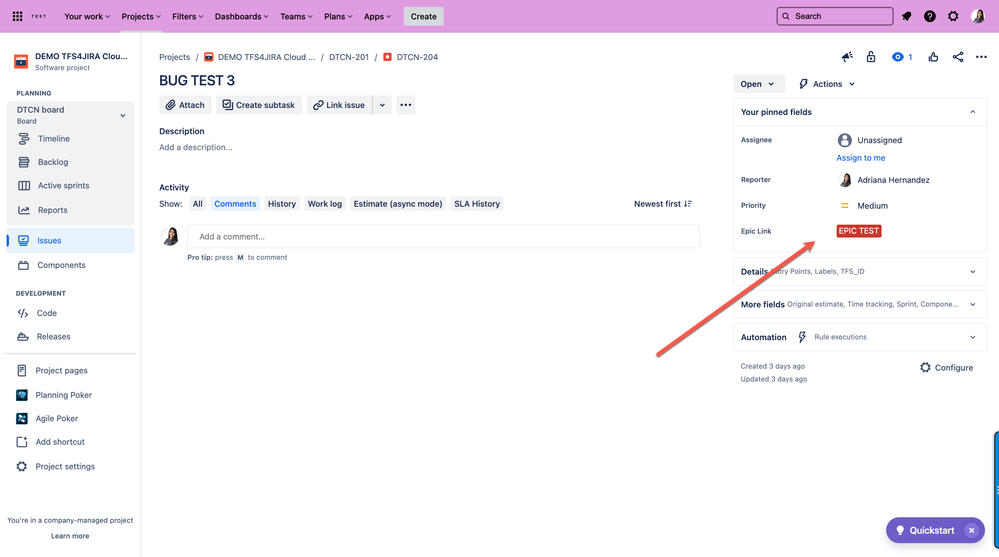
Task: Open the Open status dropdown
Action: point(758,84)
